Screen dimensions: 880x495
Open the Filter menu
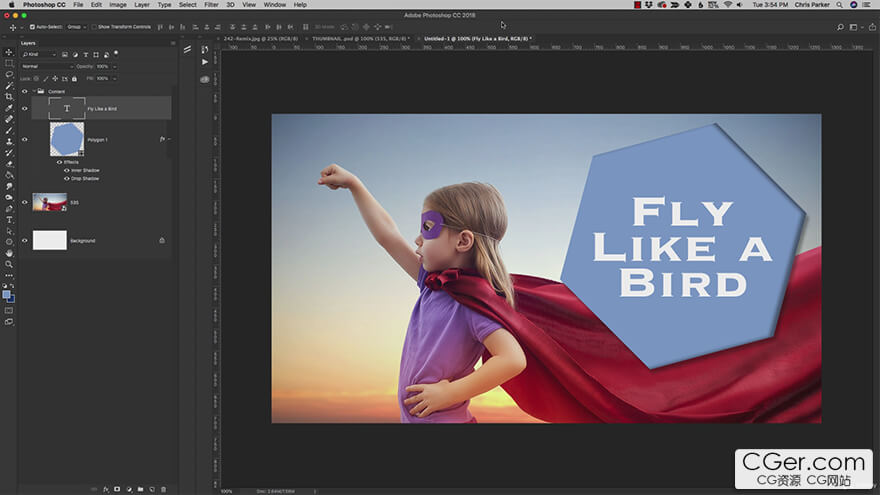point(211,5)
